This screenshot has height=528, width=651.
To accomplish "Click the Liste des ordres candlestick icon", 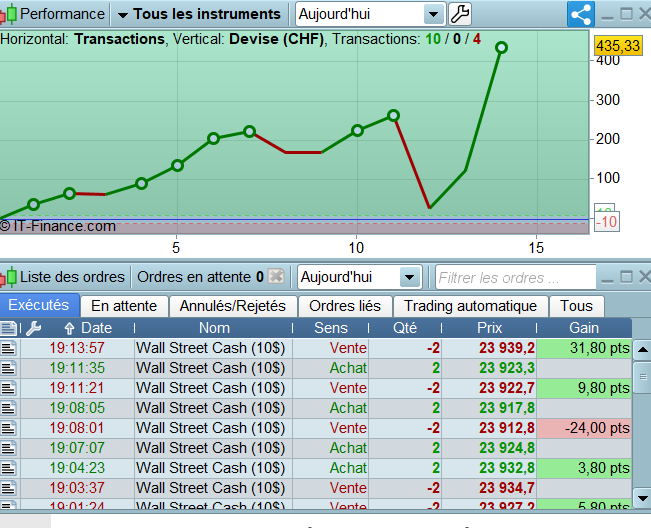I will (x=8, y=277).
